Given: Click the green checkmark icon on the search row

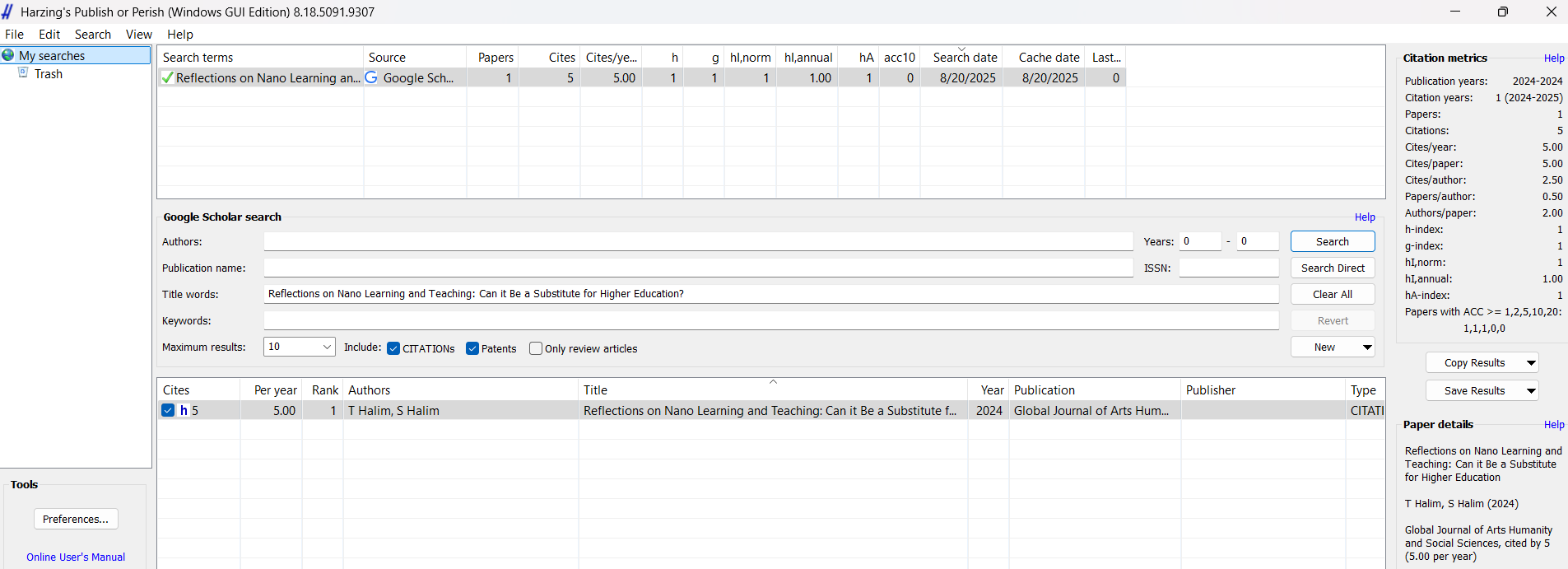Looking at the screenshot, I should [x=168, y=78].
